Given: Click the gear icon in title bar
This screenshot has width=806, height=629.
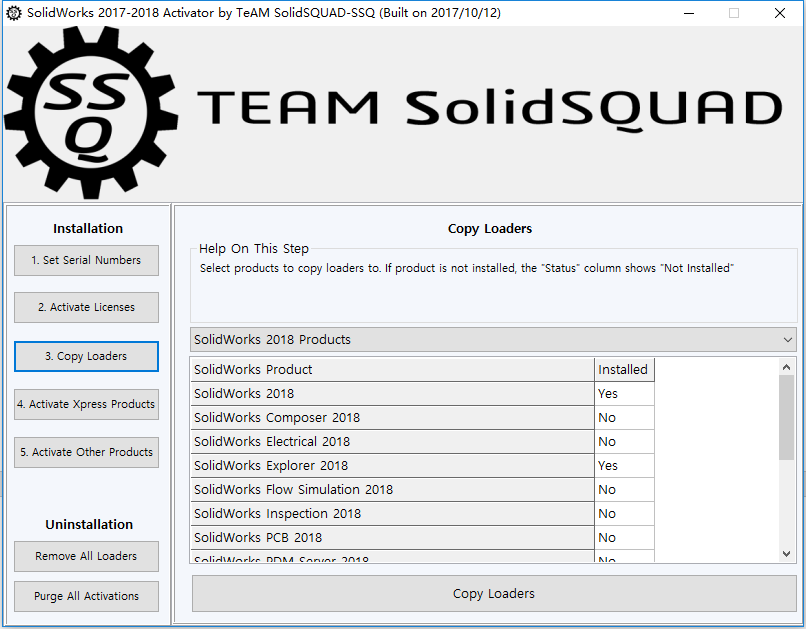Looking at the screenshot, I should pyautogui.click(x=13, y=13).
